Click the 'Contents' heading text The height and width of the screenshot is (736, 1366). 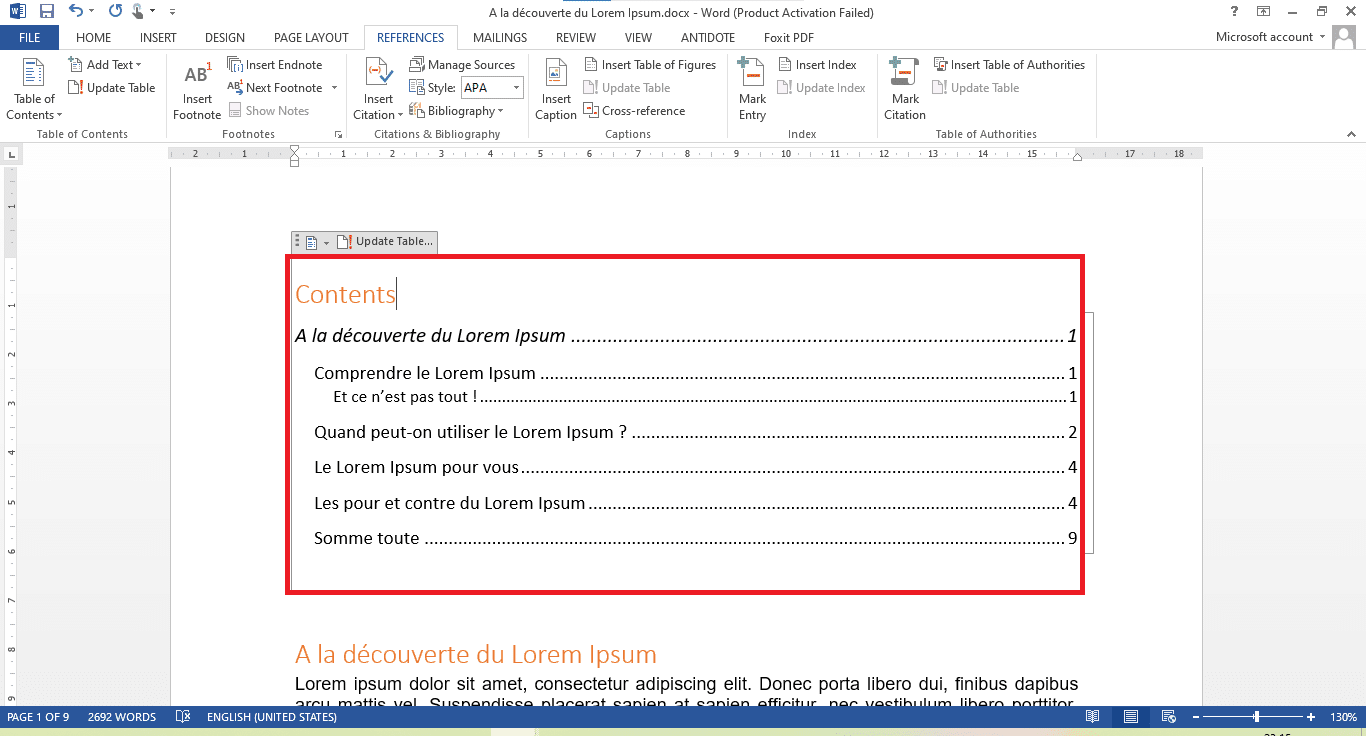point(345,294)
